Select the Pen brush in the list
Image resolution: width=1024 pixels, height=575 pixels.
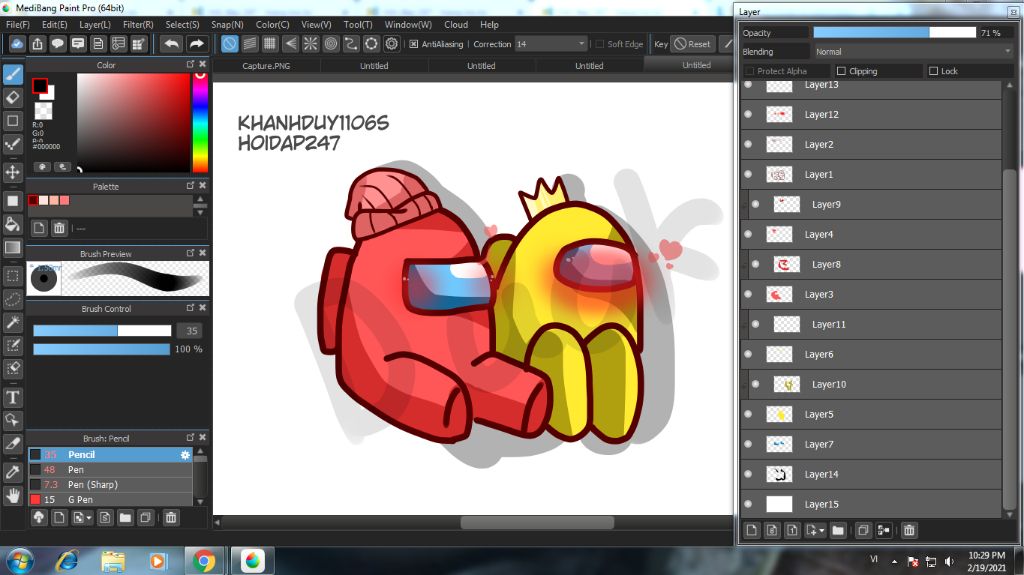[x=110, y=470]
